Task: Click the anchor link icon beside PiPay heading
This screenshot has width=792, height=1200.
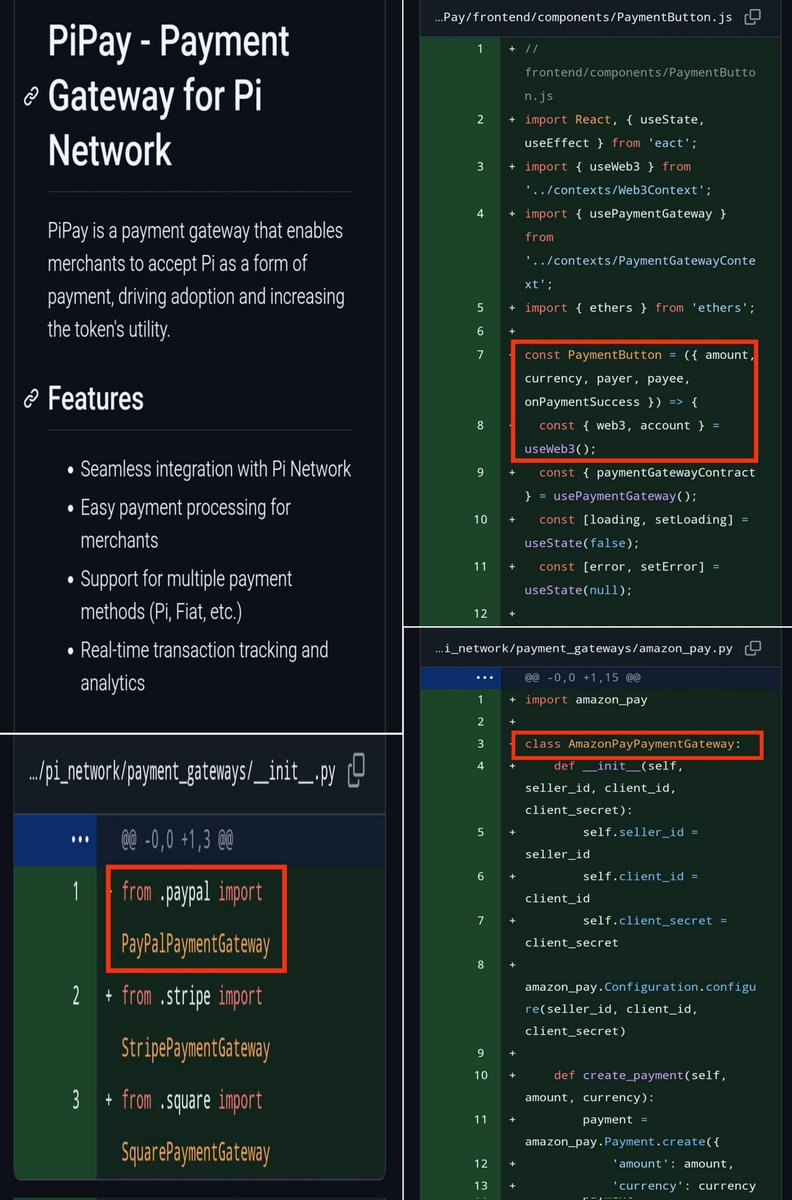Action: 31,97
